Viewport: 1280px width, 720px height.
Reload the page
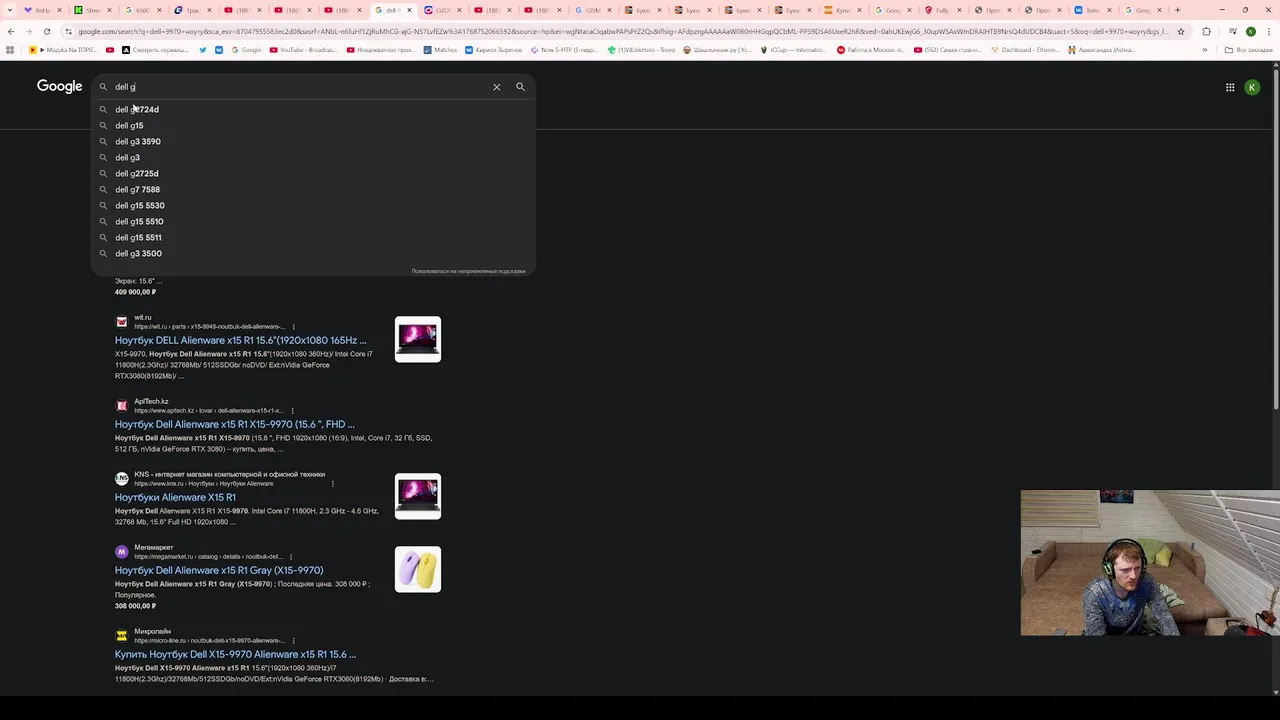point(46,31)
